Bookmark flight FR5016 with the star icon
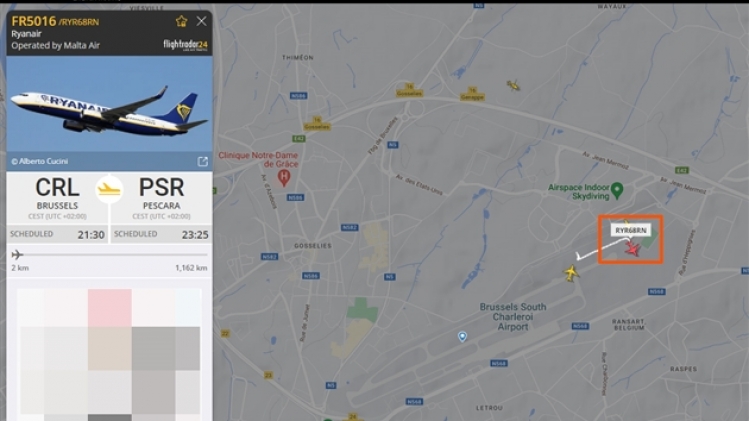This screenshot has height=421, width=749. (182, 21)
